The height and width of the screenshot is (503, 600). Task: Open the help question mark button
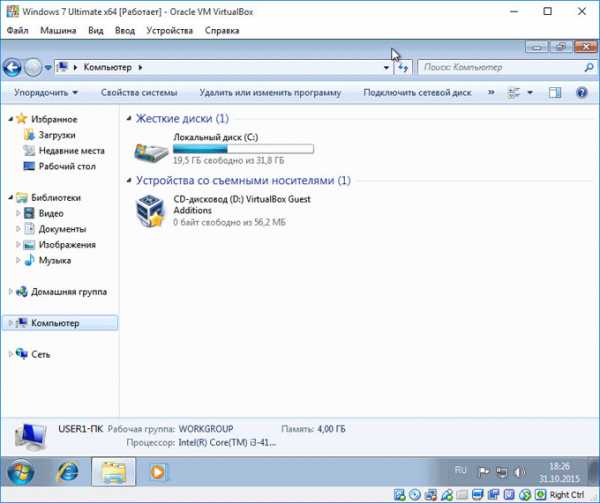[581, 93]
